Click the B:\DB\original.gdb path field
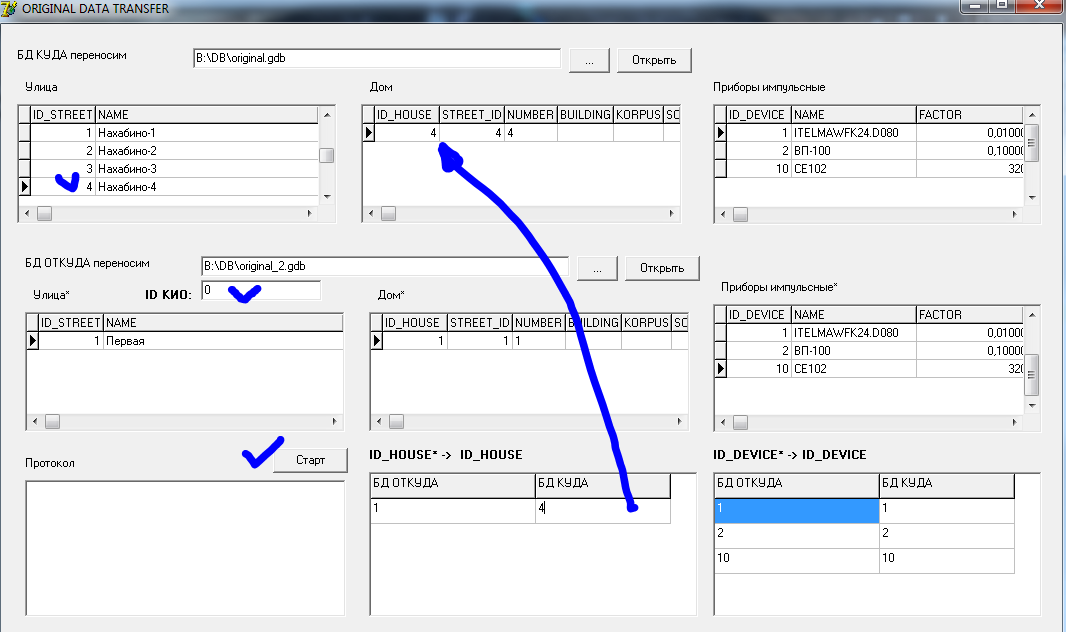The image size is (1066, 632). (376, 58)
